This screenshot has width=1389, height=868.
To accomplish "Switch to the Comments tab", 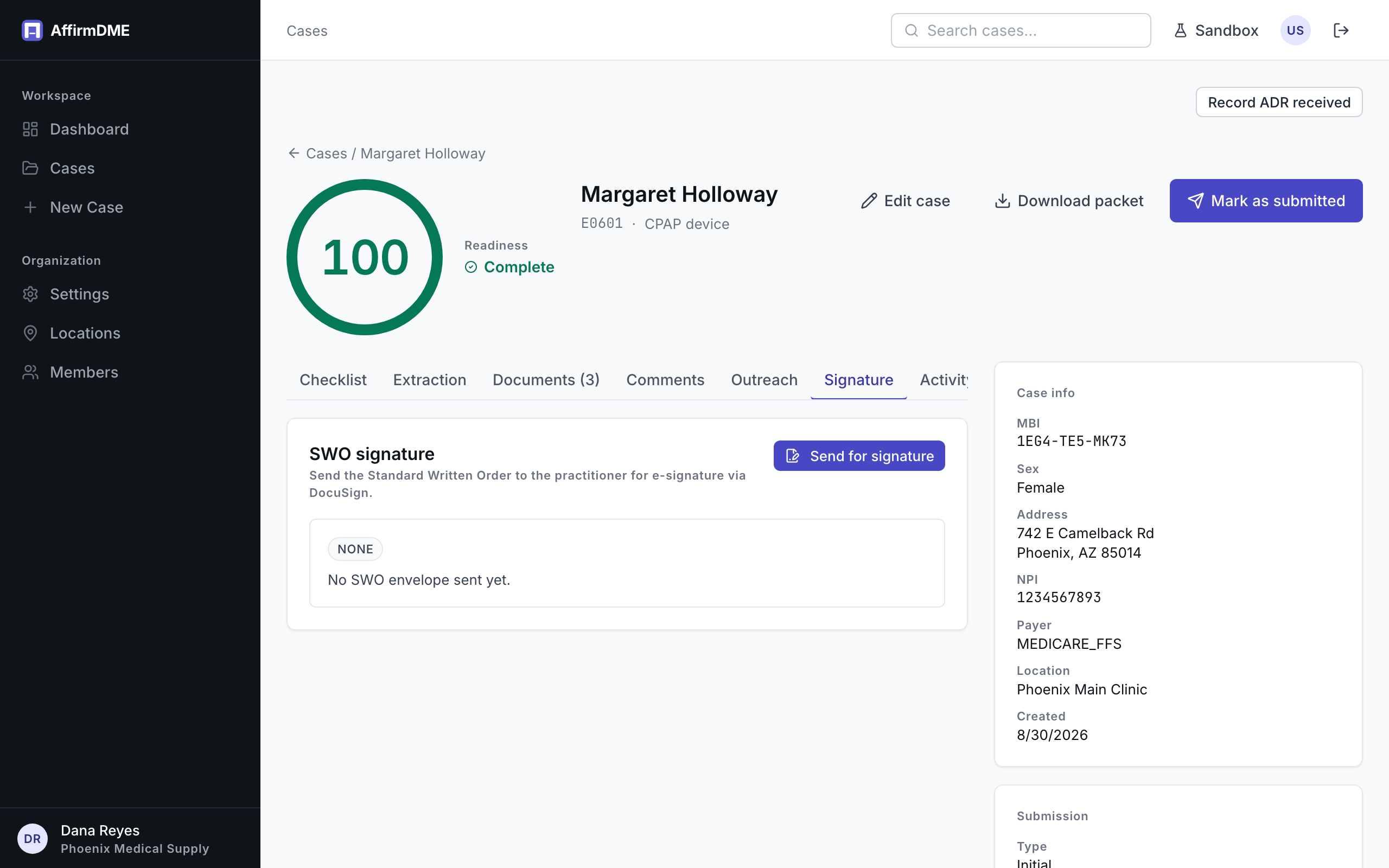I will [665, 380].
